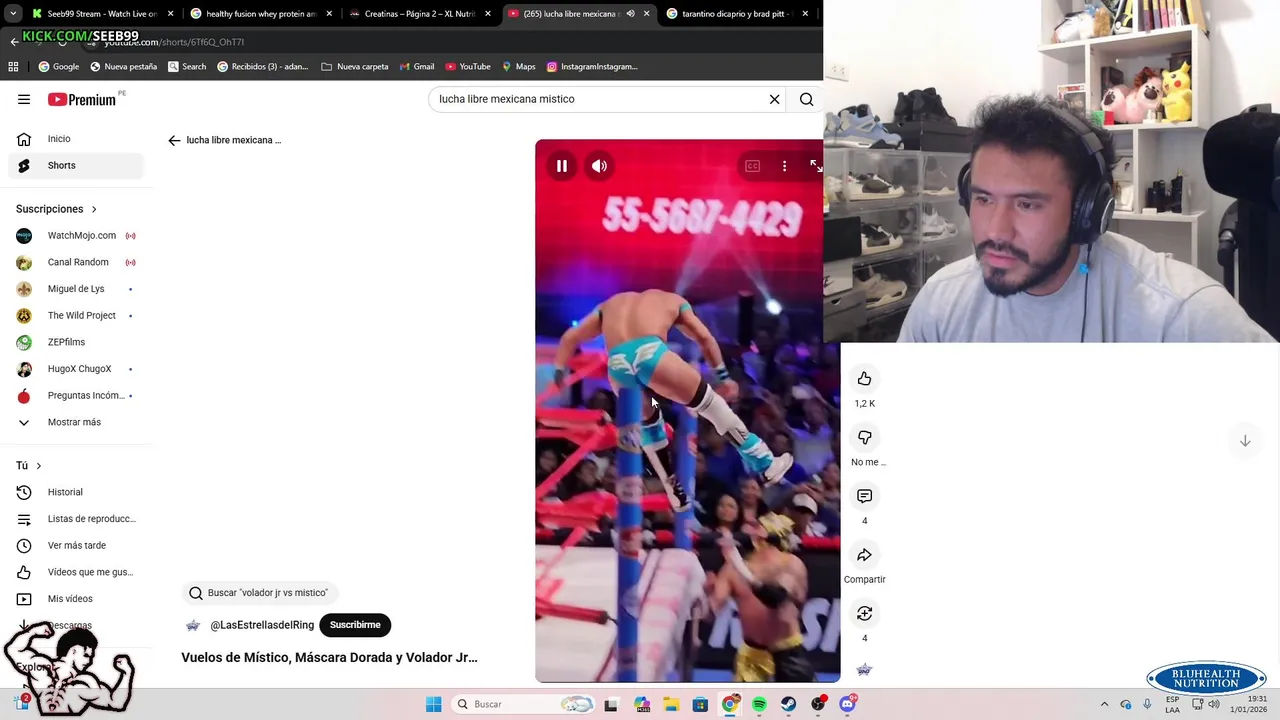Open Vídeos que me gustan
1280x720 pixels.
pos(76,572)
